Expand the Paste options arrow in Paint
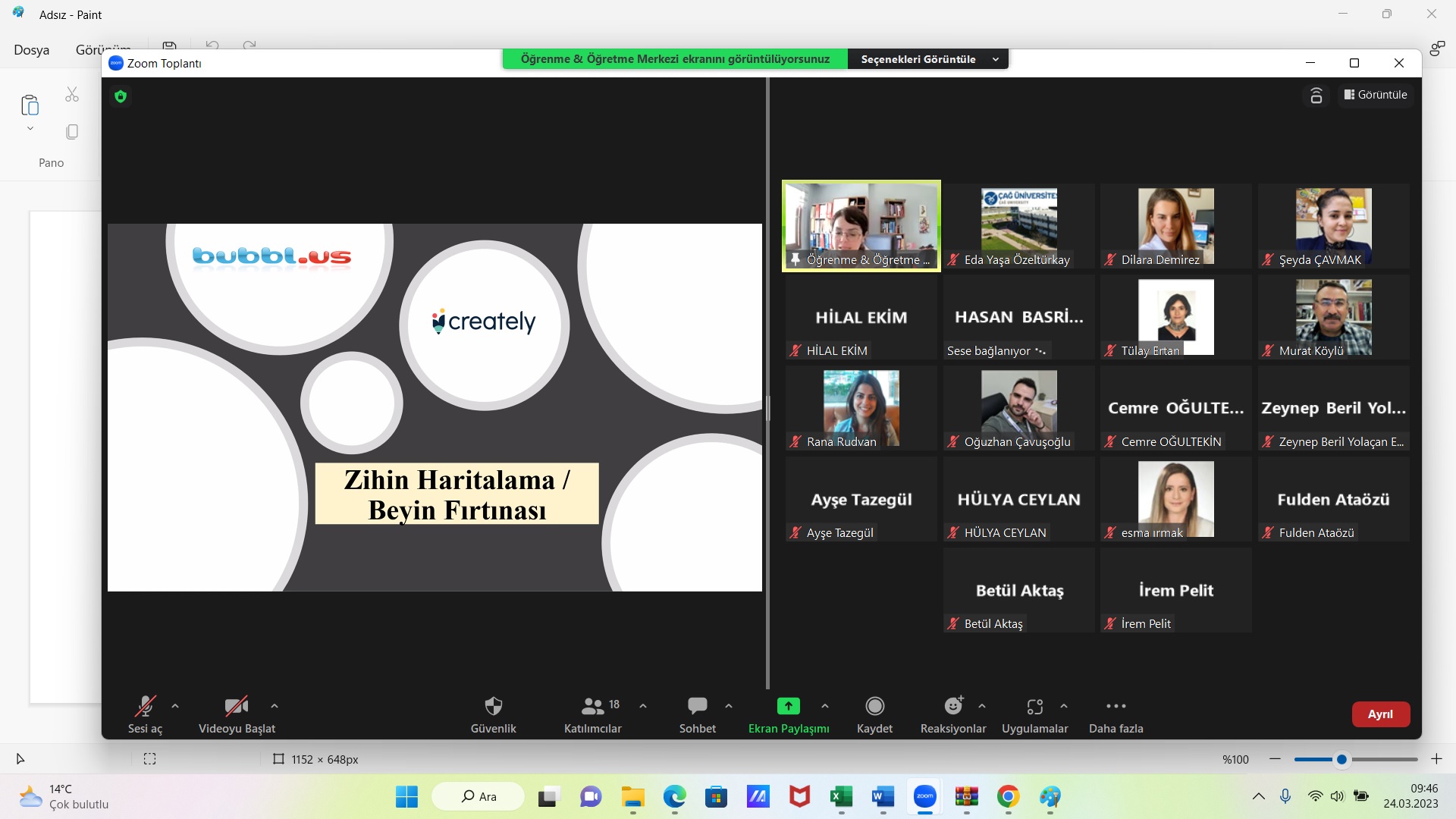The height and width of the screenshot is (819, 1456). click(x=30, y=128)
